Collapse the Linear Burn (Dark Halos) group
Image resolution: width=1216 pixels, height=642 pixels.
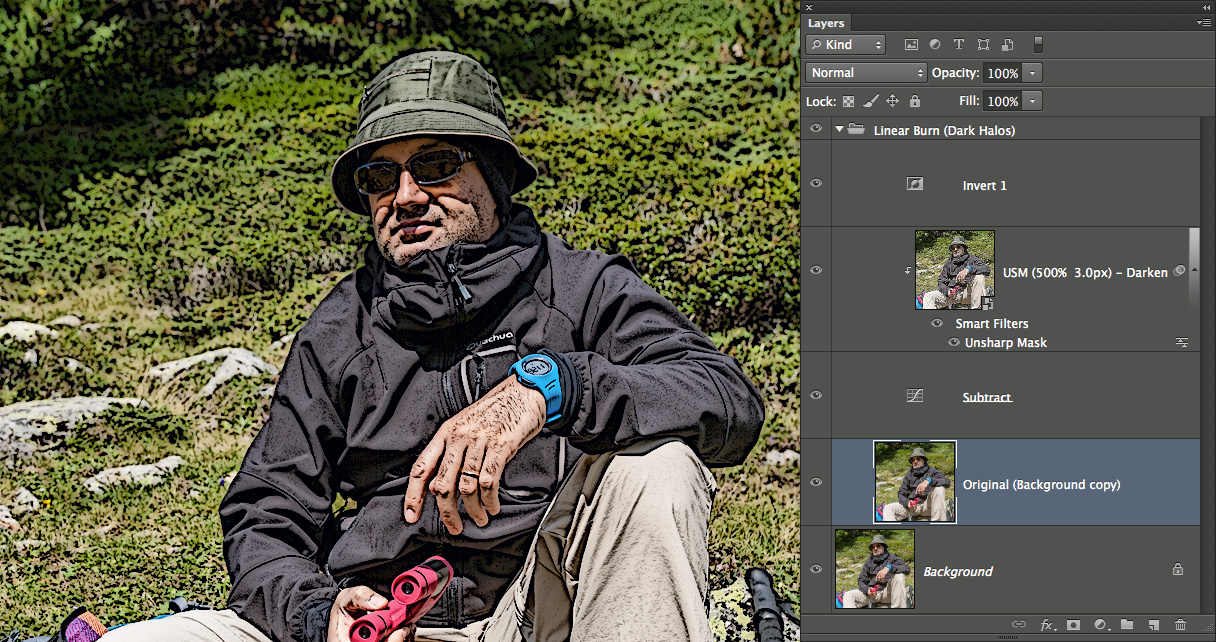[839, 130]
